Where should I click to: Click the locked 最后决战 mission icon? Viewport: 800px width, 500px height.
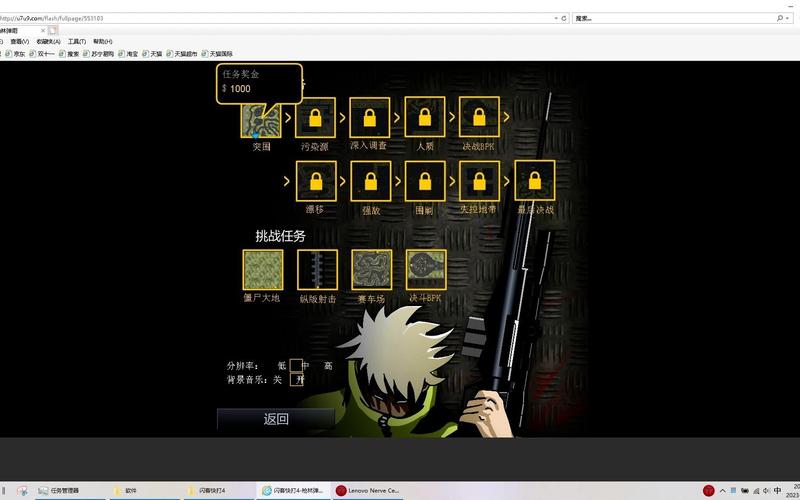click(x=535, y=181)
